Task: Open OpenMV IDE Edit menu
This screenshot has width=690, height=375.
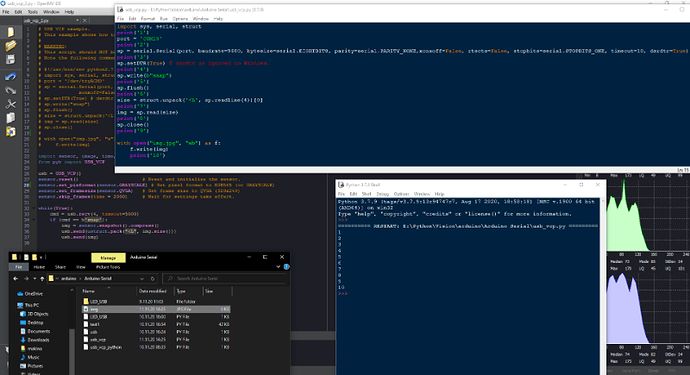Action: pos(18,12)
